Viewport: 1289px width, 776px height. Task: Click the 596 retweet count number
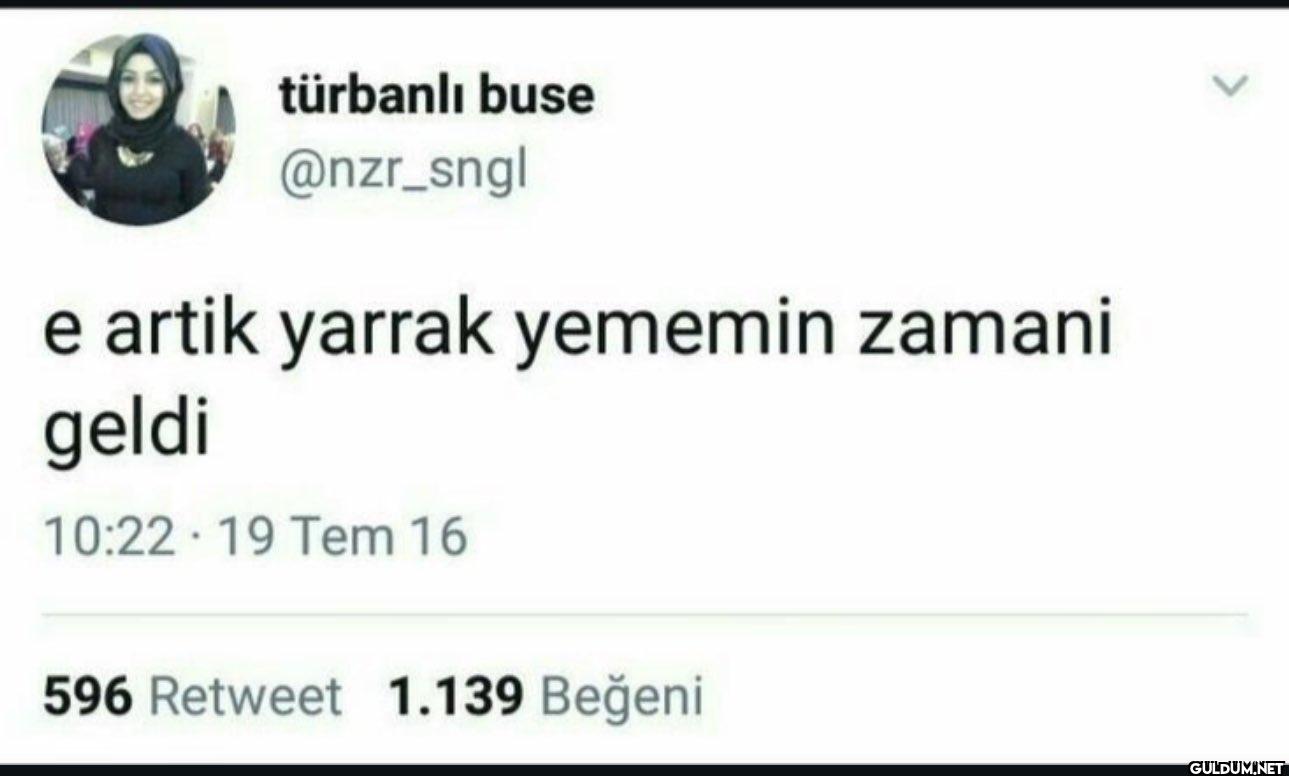[x=88, y=695]
